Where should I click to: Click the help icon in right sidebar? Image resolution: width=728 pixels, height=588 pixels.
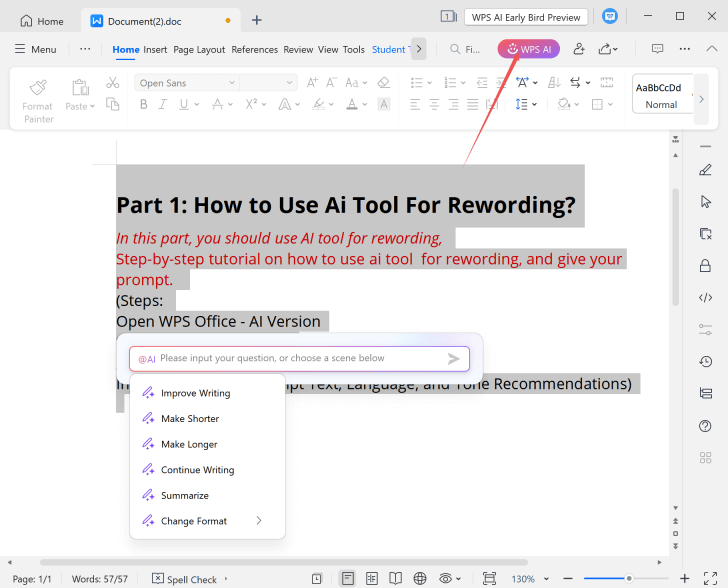[x=705, y=426]
